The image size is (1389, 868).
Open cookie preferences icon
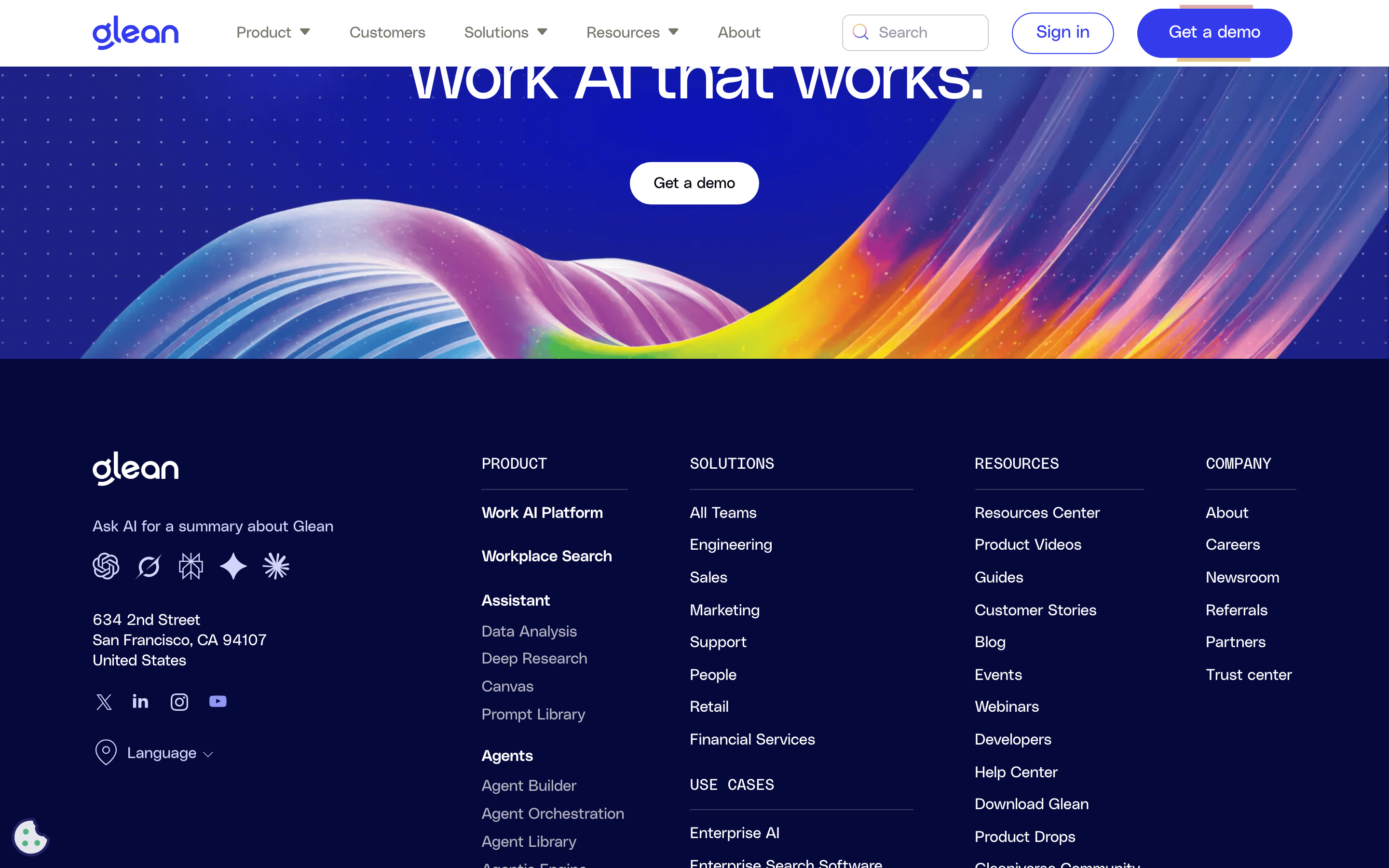point(30,837)
